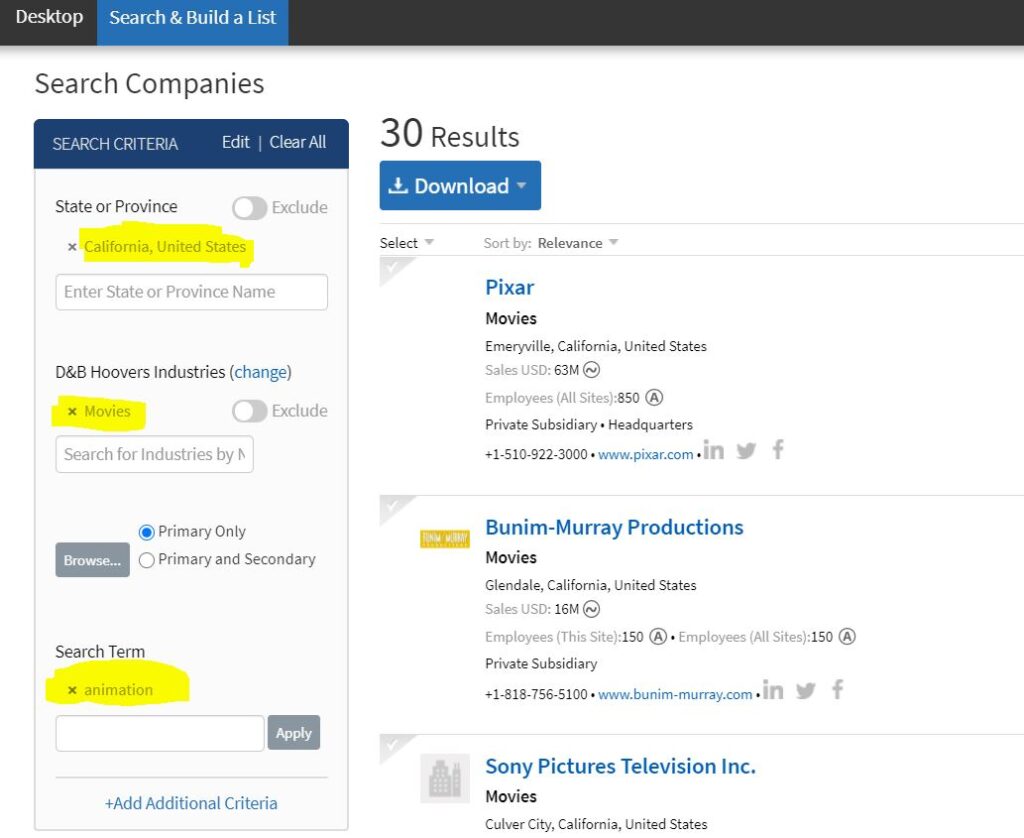Focus the Search Term input box

click(160, 733)
